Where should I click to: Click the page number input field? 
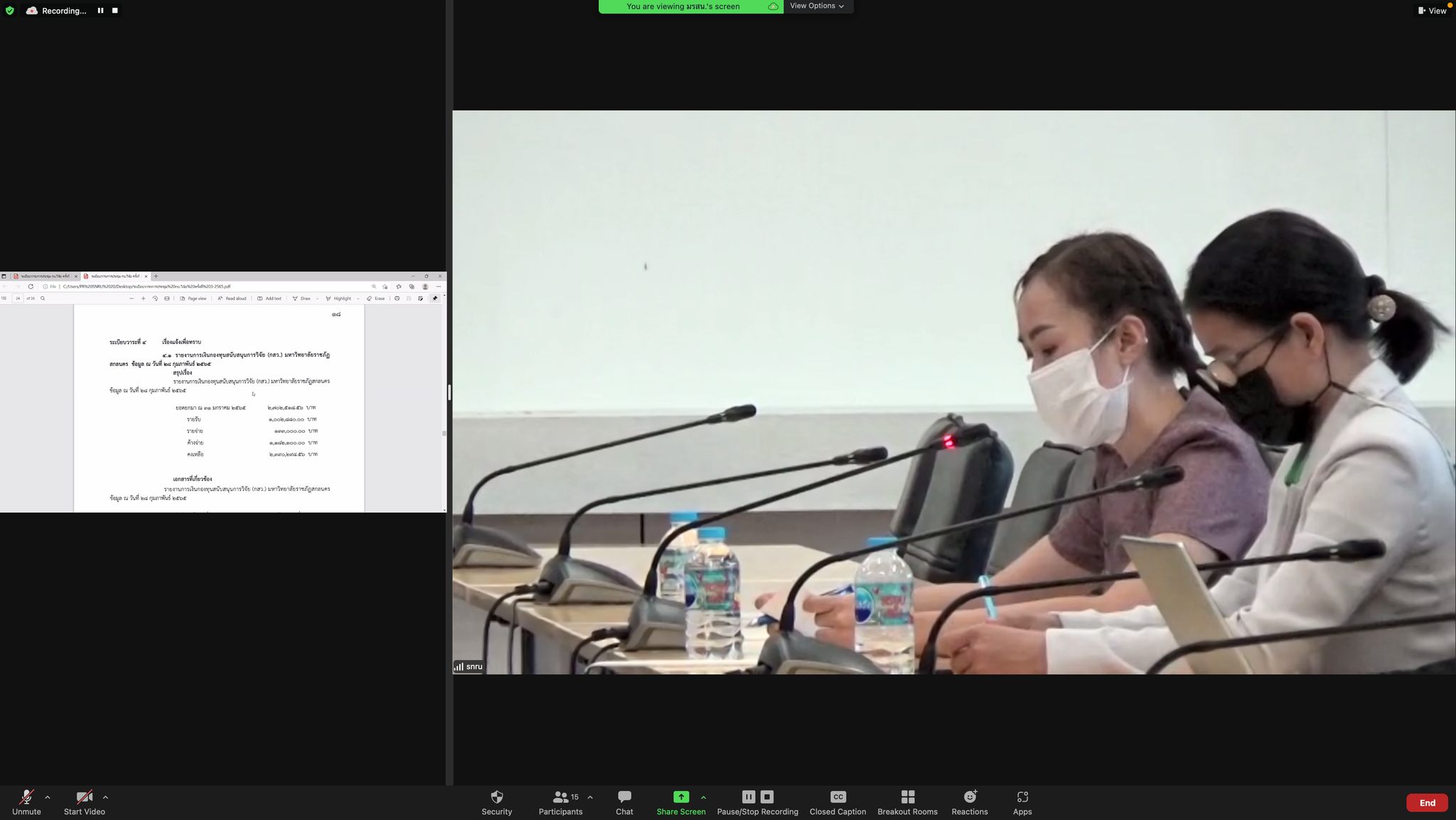(18, 298)
